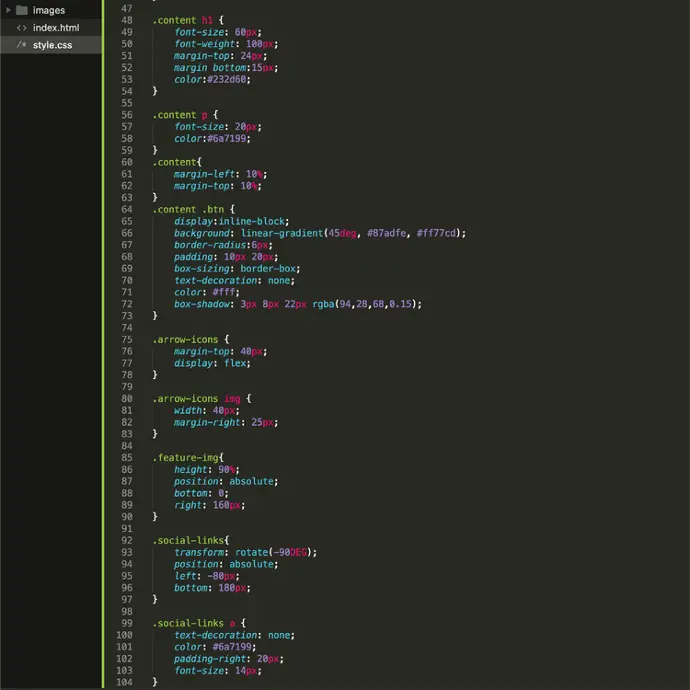Screen dimensions: 690x690
Task: Click '#6a7199' on line 101
Action: [232, 647]
